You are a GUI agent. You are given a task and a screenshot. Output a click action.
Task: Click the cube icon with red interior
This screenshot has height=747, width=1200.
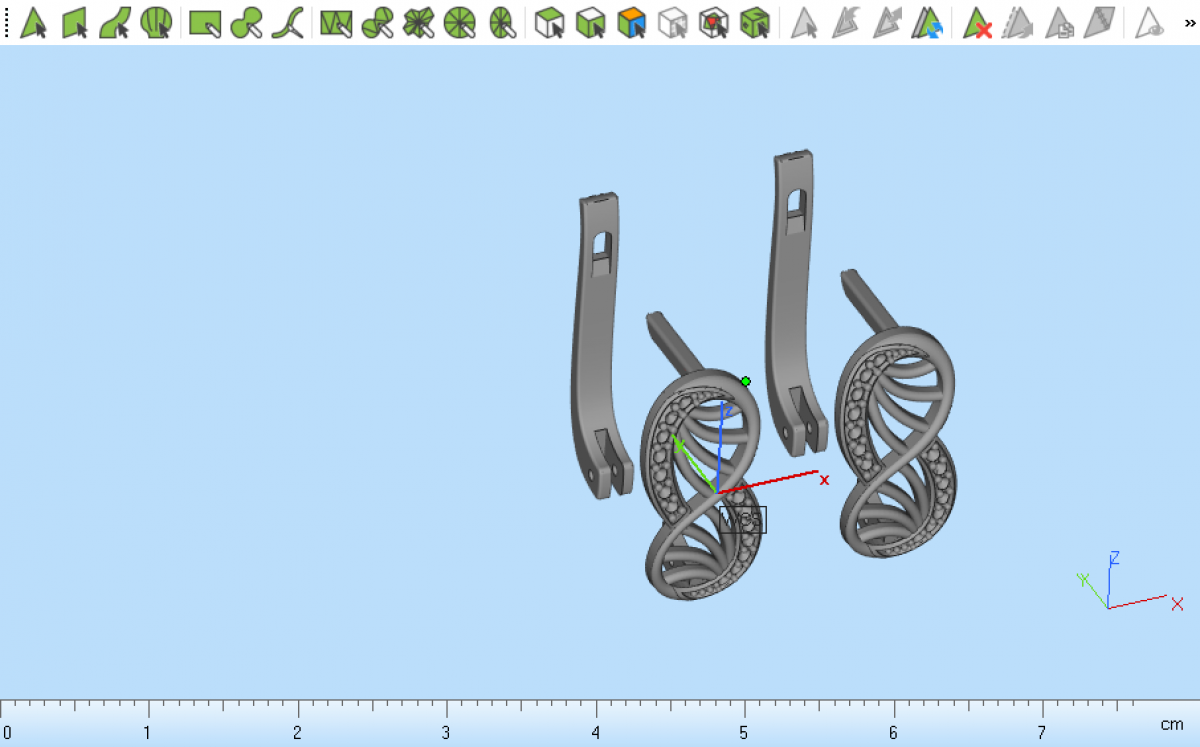click(x=713, y=22)
